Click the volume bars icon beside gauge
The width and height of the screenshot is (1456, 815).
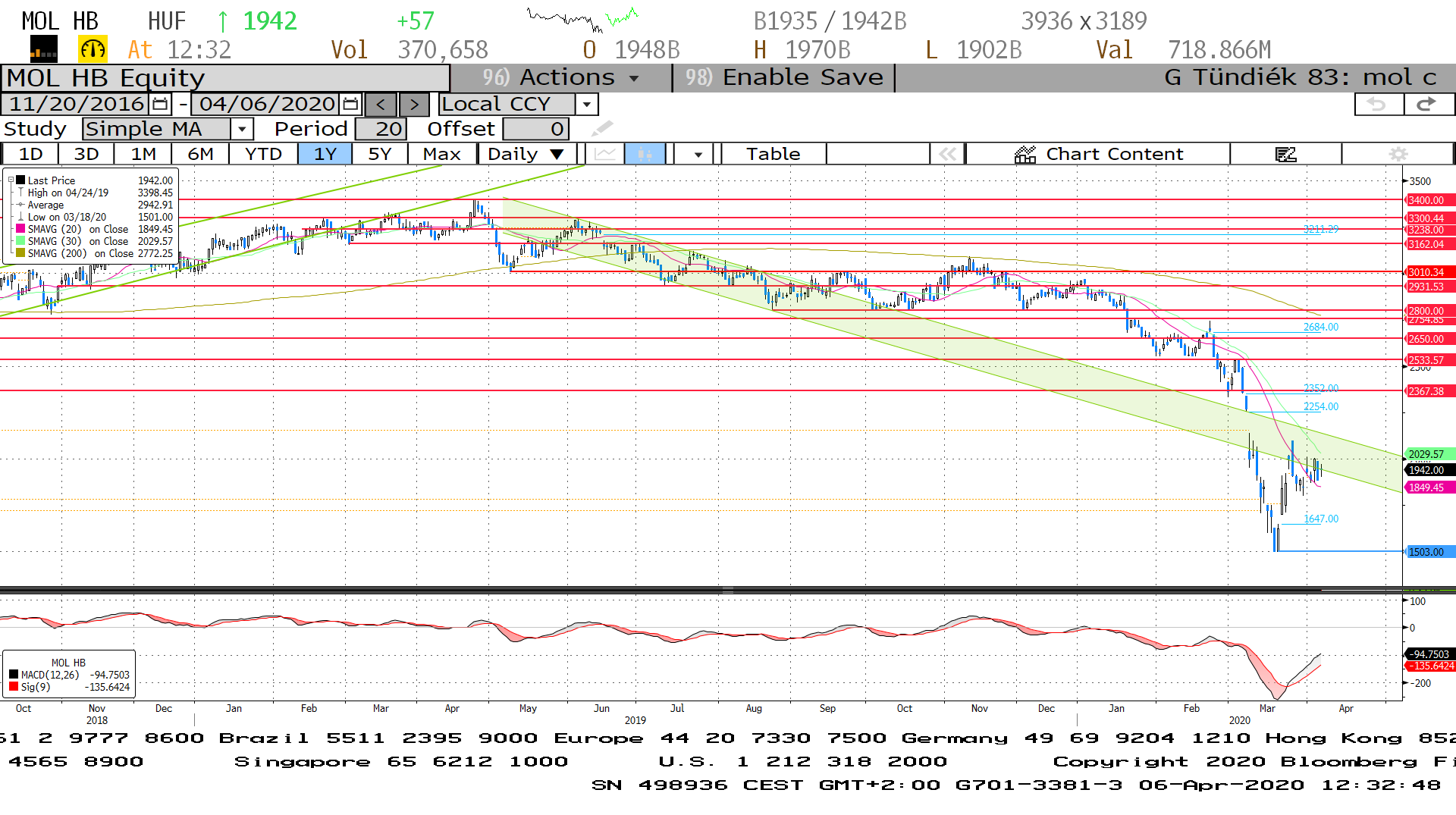pos(43,49)
